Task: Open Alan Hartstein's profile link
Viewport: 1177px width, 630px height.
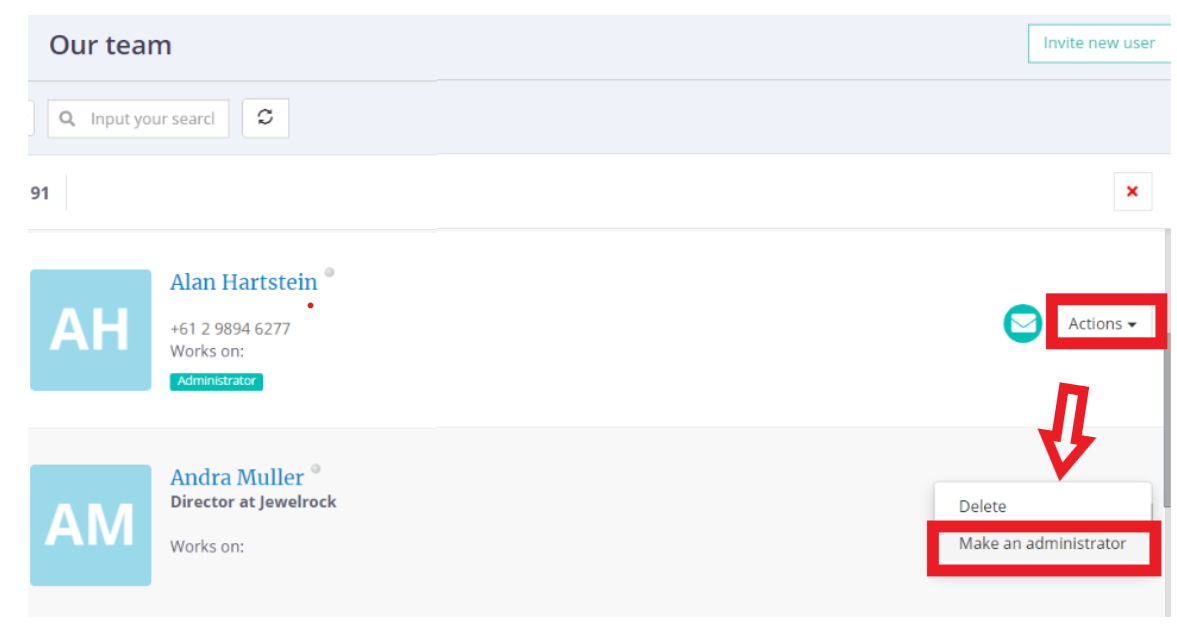Action: (x=243, y=282)
